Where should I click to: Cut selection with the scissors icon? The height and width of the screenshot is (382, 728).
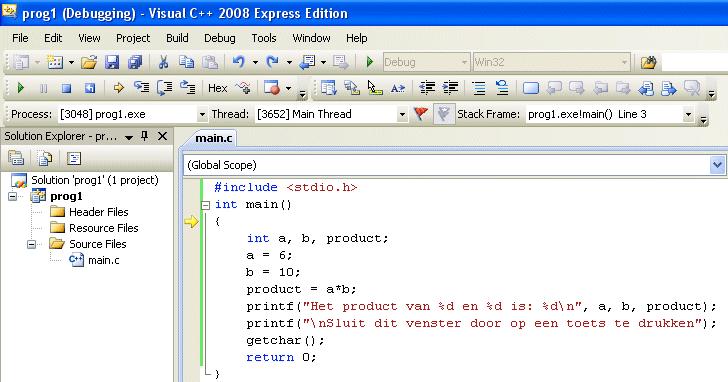(163, 62)
